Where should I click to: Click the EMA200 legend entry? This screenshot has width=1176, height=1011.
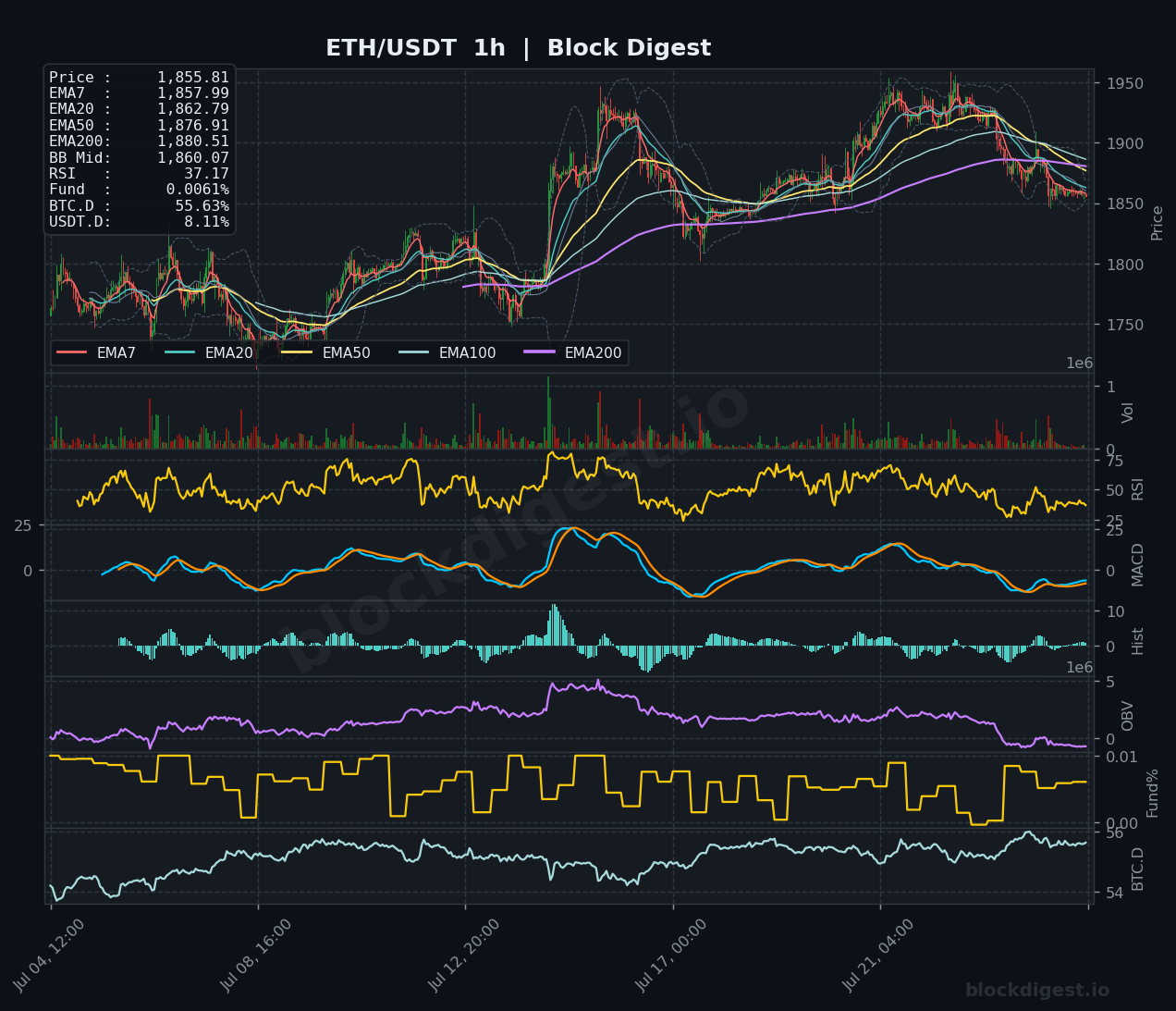click(573, 353)
